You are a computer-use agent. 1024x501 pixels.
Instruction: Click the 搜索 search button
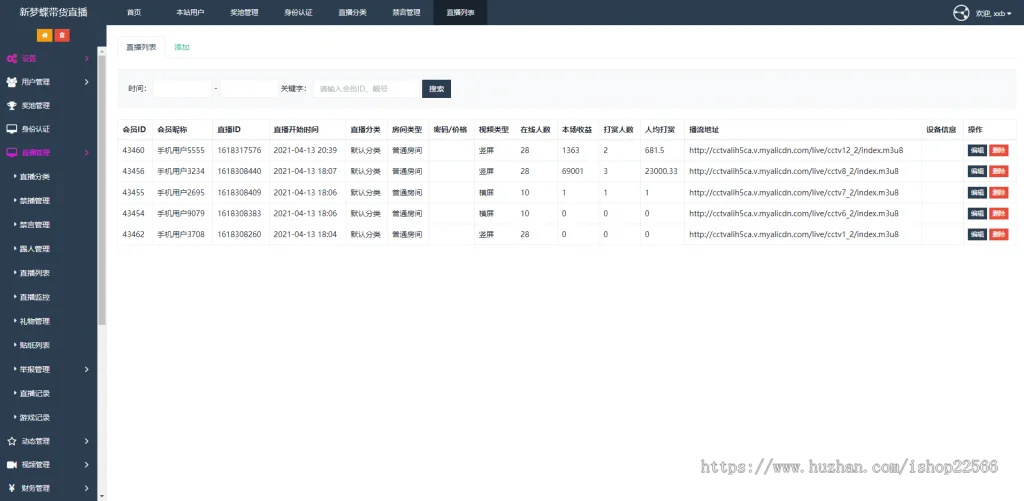436,89
